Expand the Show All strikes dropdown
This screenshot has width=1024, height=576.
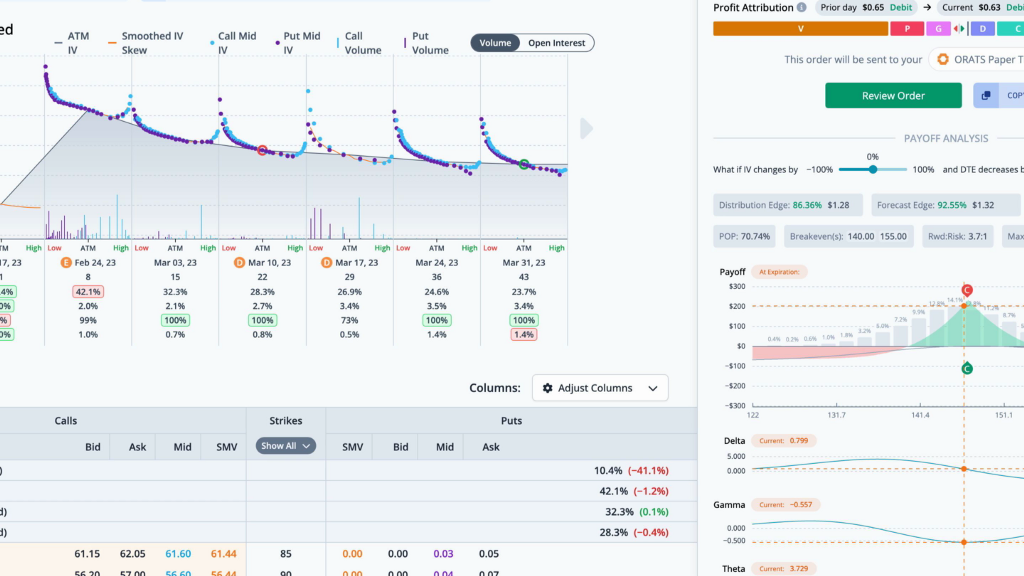click(x=285, y=446)
